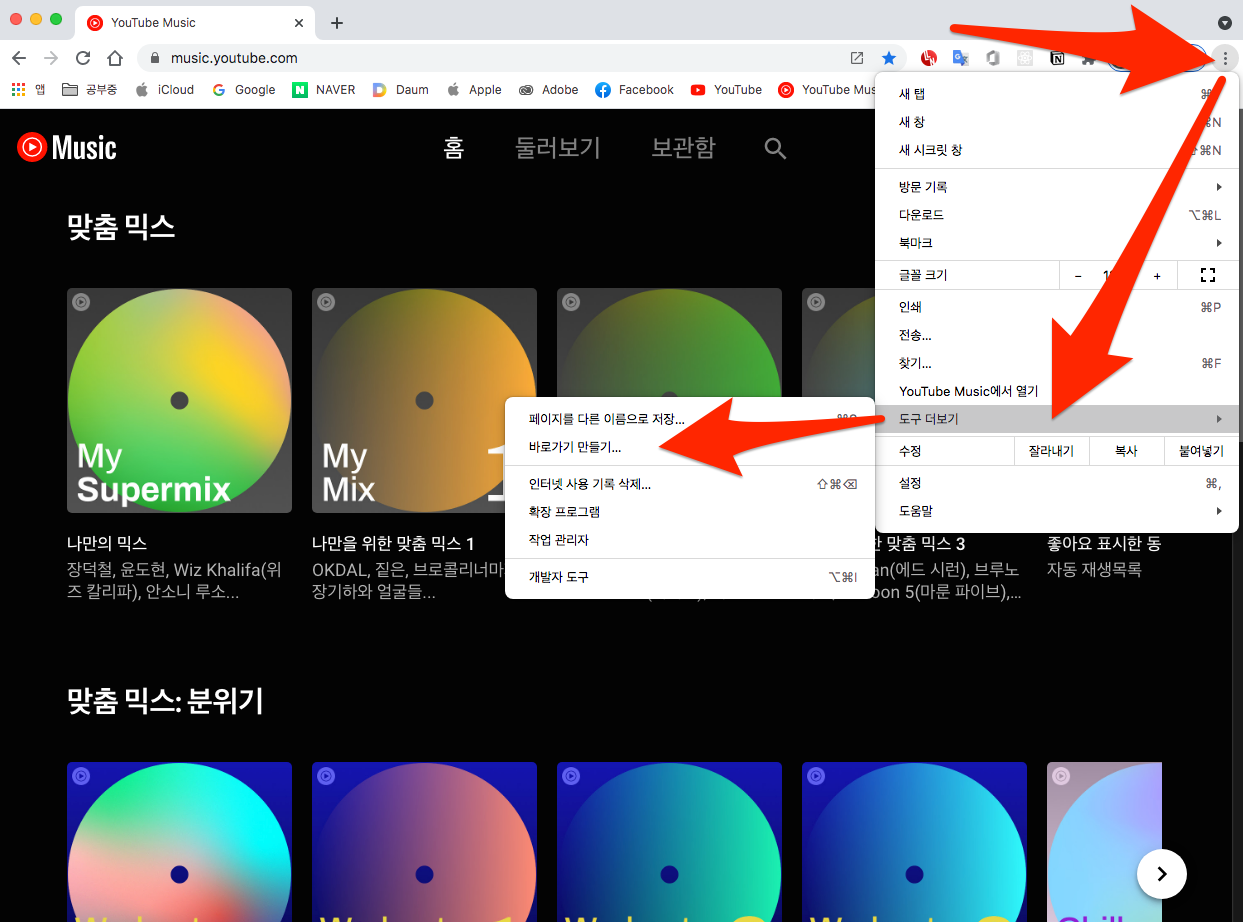1243x922 pixels.
Task: Select 전송... in Chrome menu
Action: [x=1057, y=335]
